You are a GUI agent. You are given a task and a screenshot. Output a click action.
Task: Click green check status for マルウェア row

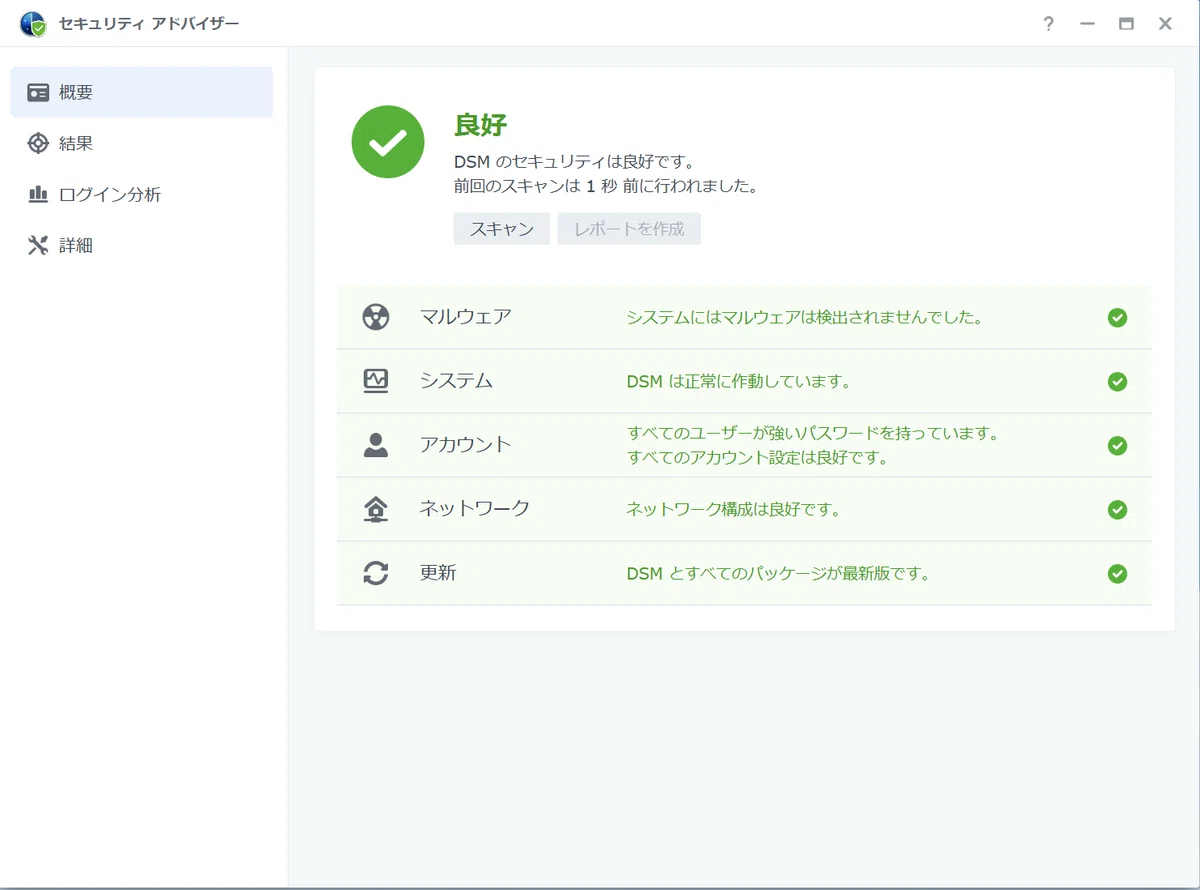pyautogui.click(x=1118, y=317)
